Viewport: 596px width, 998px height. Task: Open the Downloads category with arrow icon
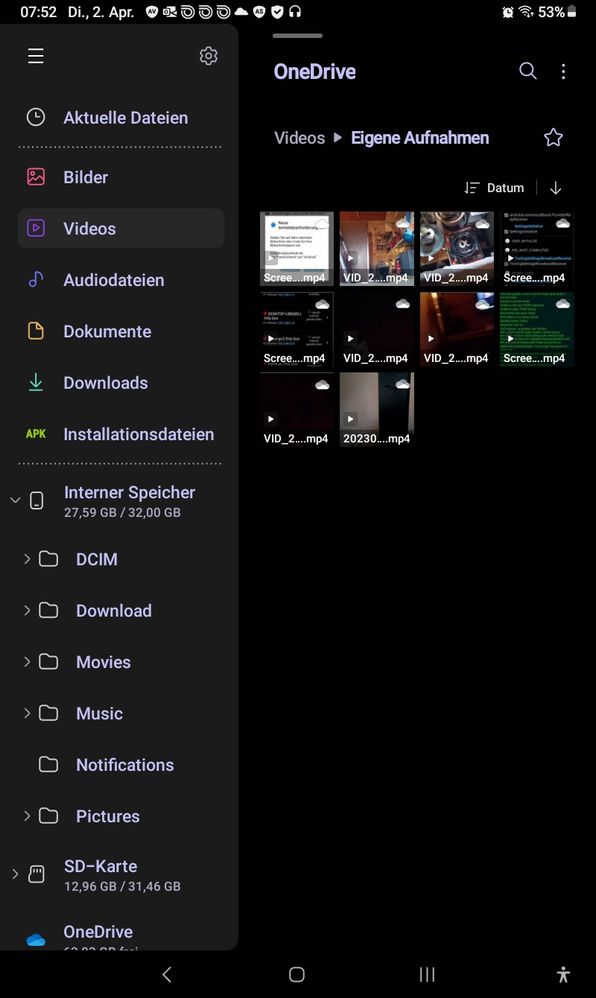[x=121, y=383]
